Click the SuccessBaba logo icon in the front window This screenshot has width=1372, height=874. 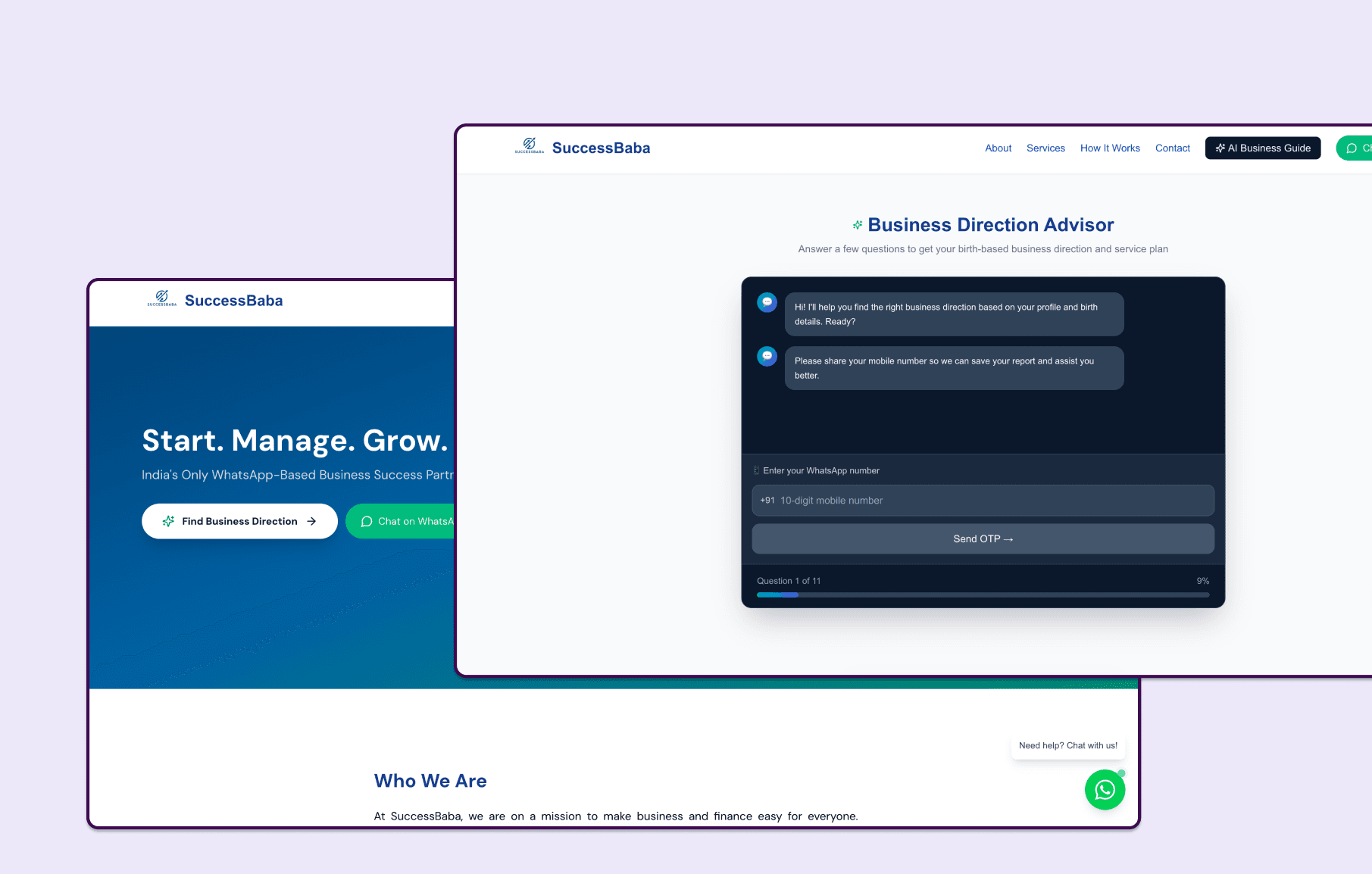coord(530,145)
